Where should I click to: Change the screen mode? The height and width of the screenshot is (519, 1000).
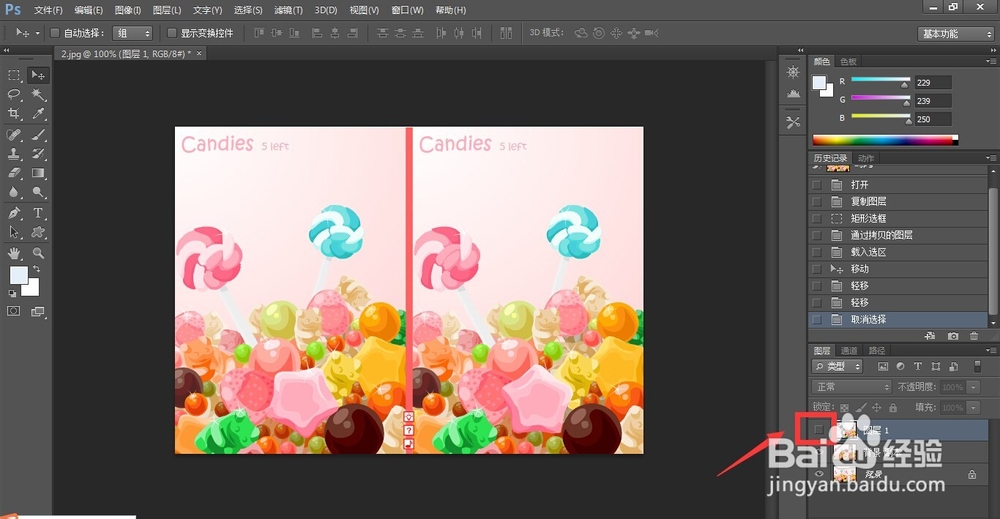coord(38,311)
